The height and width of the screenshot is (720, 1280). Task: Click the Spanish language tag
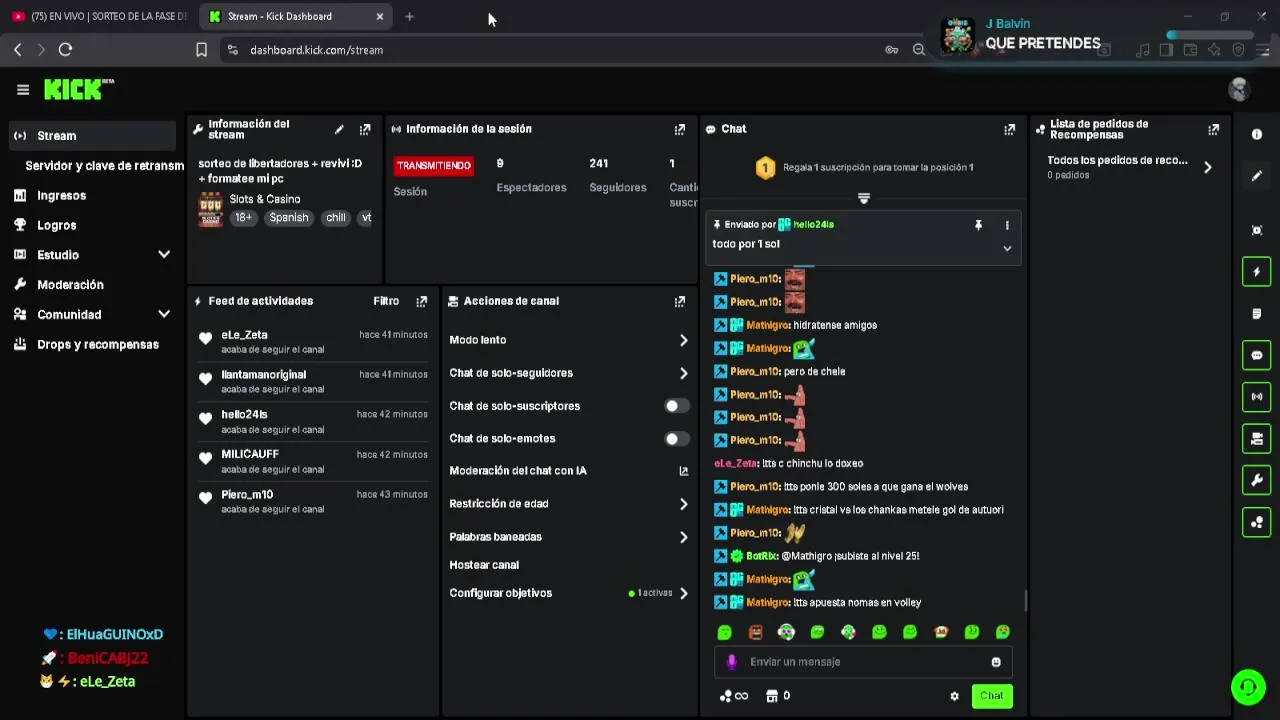[289, 218]
